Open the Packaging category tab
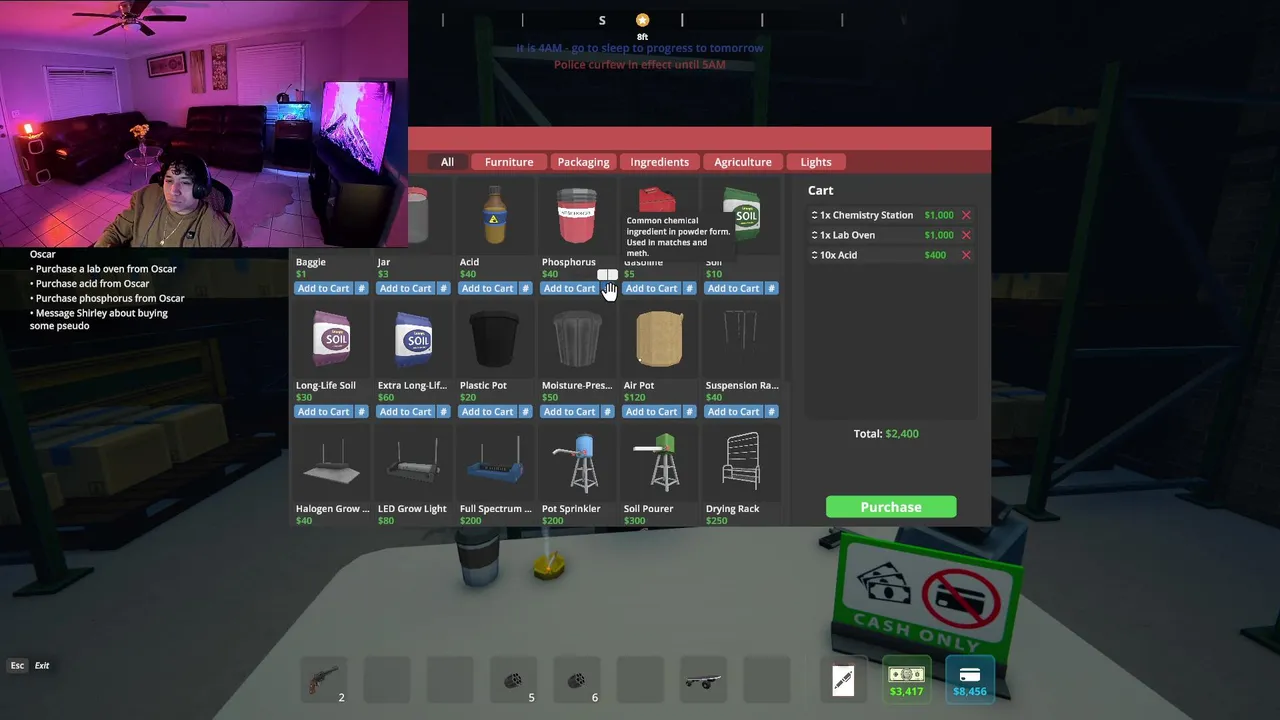The image size is (1280, 720). coord(583,162)
